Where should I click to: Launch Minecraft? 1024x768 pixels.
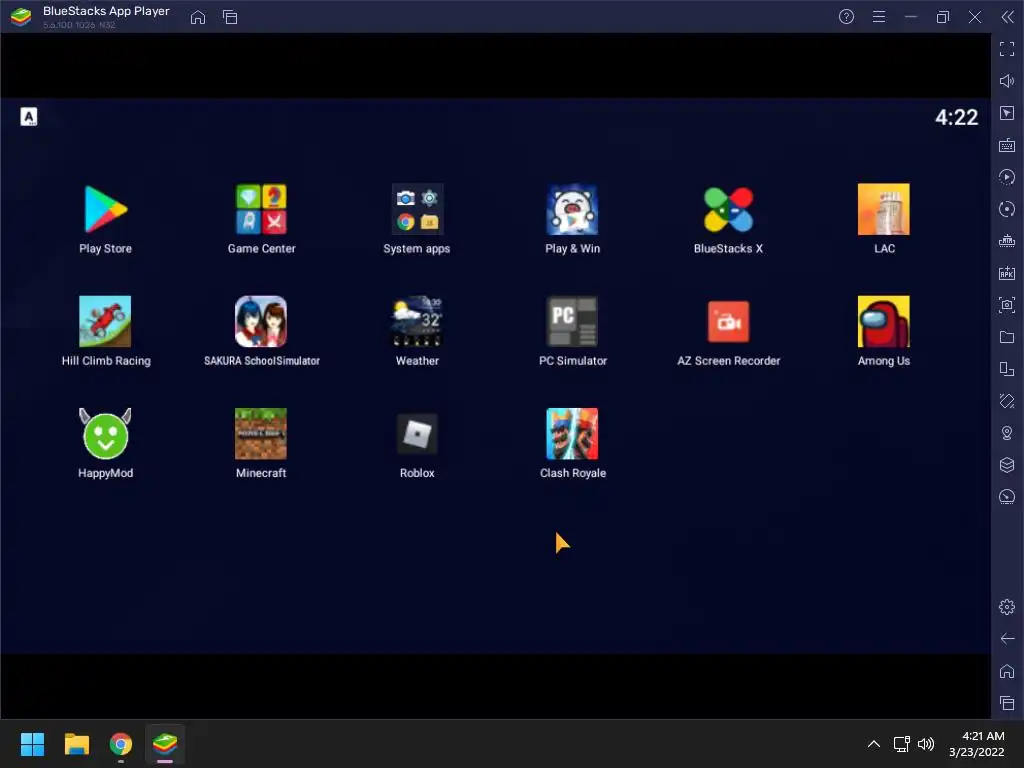(x=261, y=434)
